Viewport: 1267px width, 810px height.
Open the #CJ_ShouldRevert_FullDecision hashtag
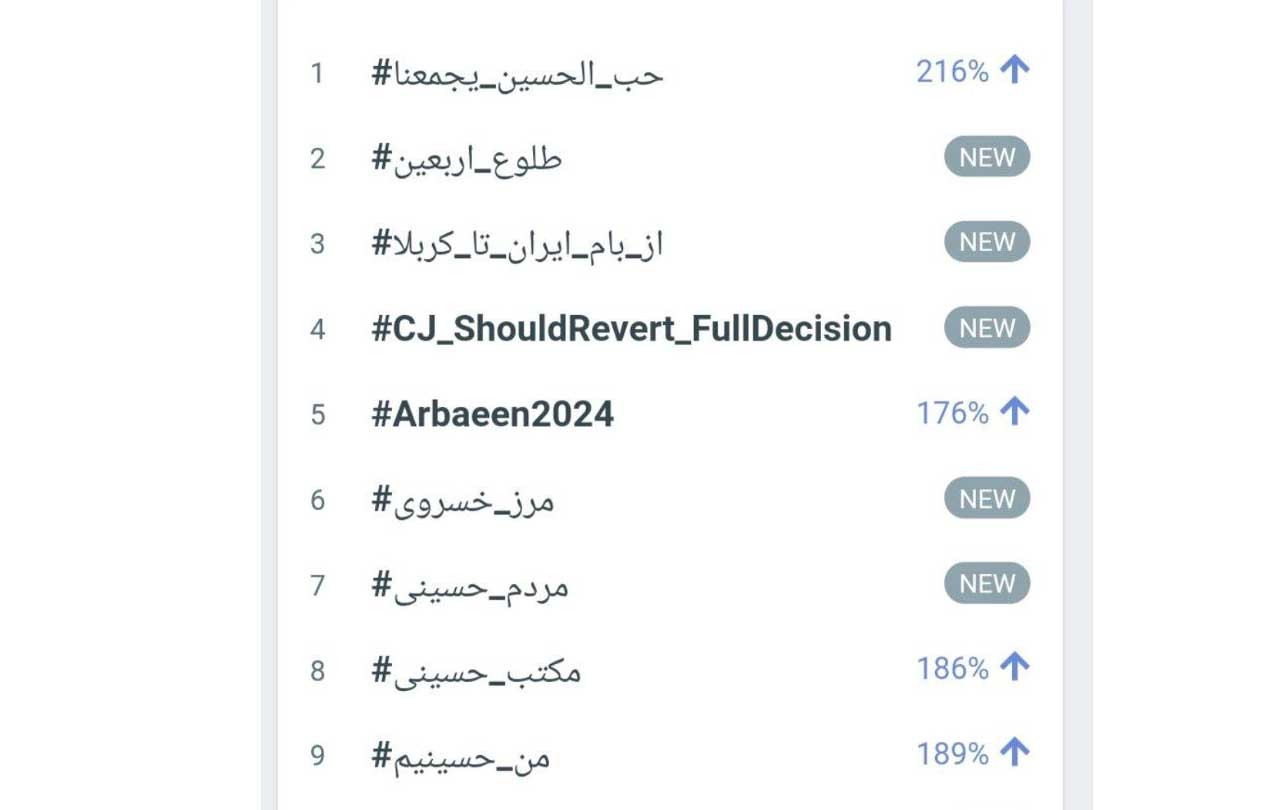[x=631, y=328]
